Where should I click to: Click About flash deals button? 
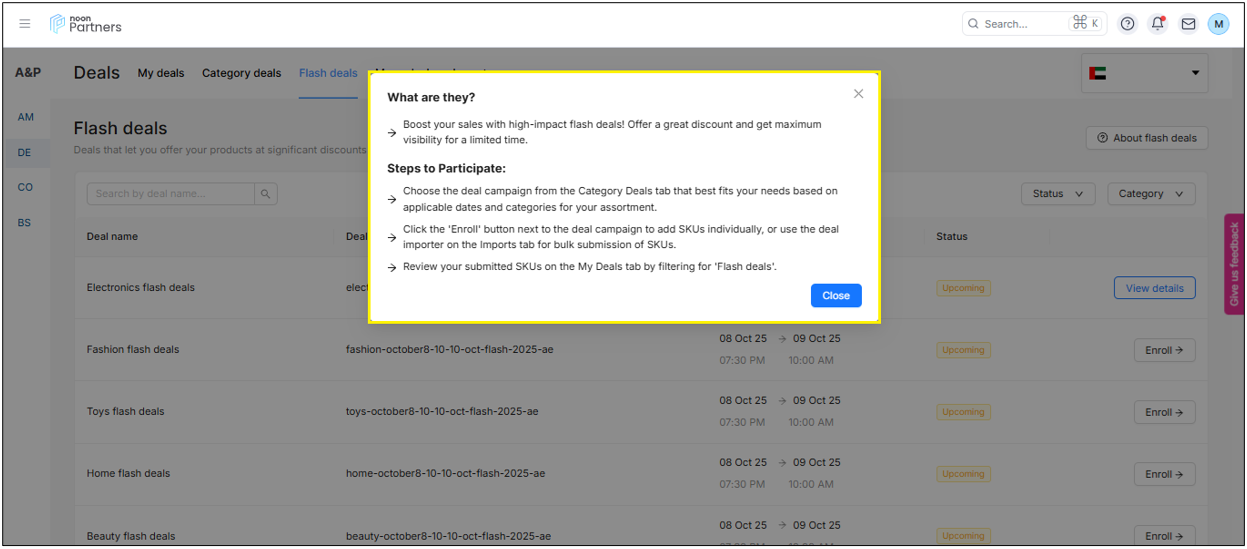pyautogui.click(x=1146, y=138)
